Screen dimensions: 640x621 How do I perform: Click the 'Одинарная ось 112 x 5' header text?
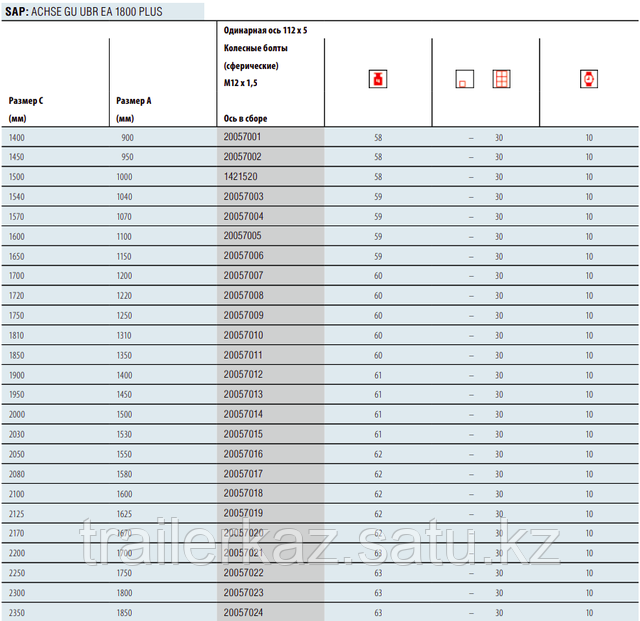(265, 30)
